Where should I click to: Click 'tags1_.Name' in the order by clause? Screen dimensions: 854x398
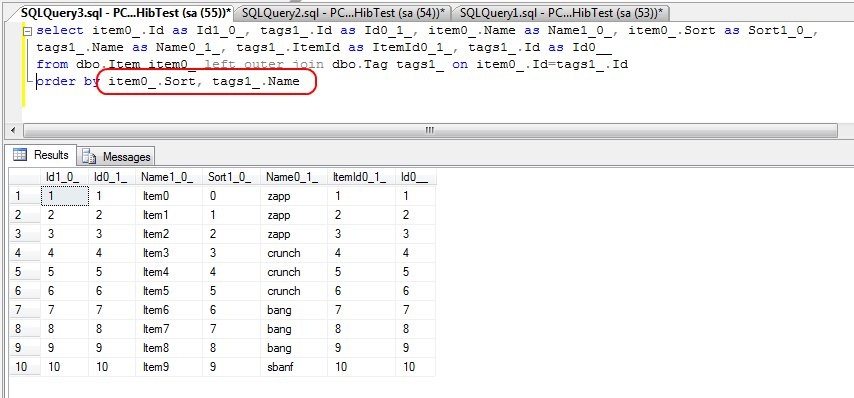[x=256, y=82]
